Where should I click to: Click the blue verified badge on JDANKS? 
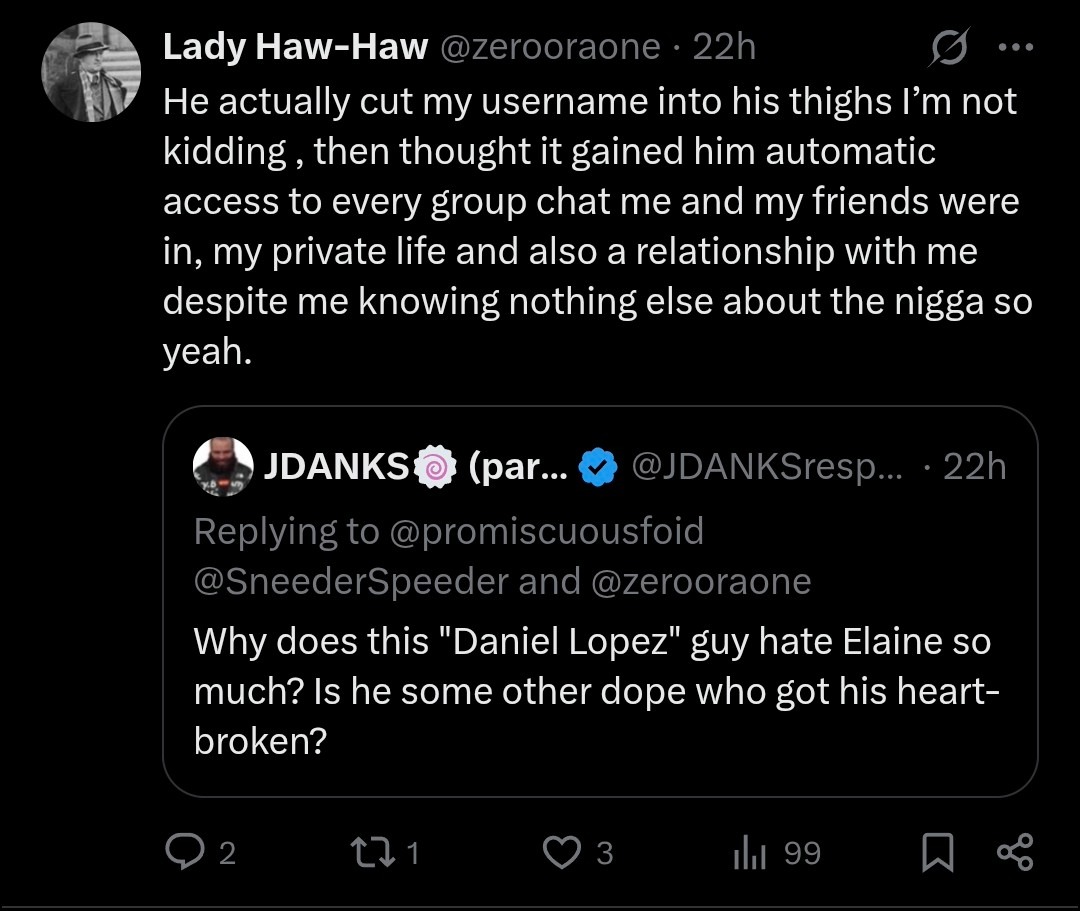(599, 466)
